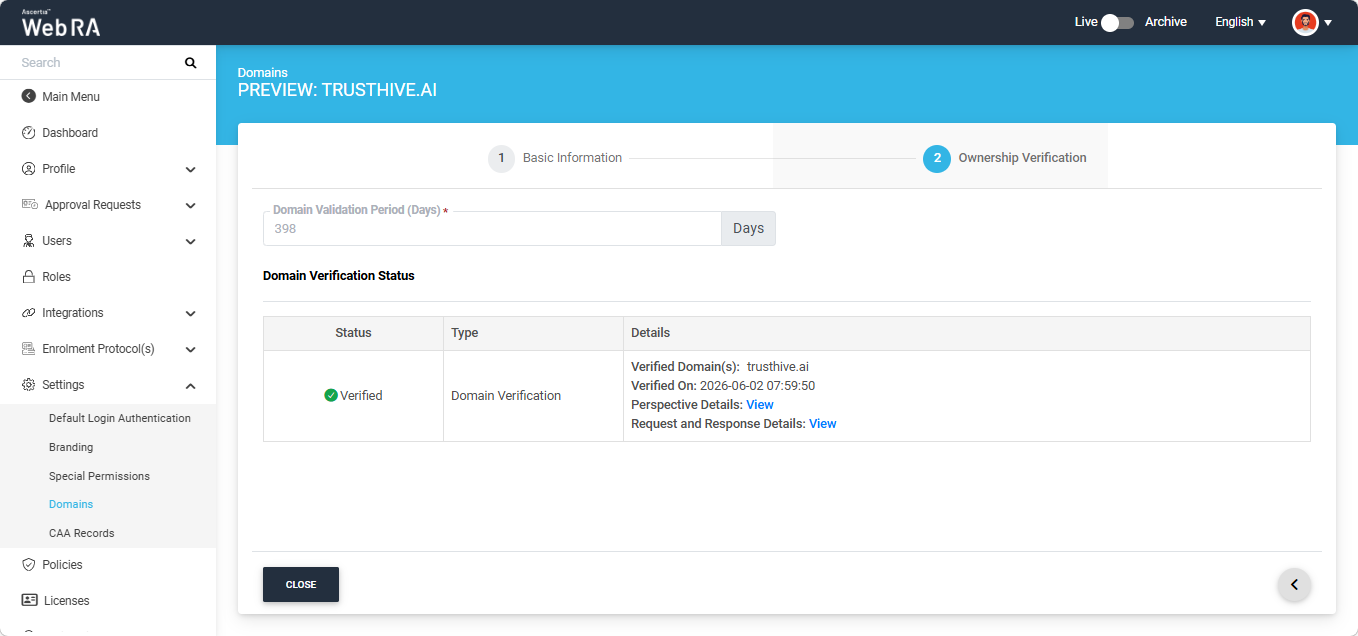Screen dimensions: 1358x636
Task: Toggle the Live/Archive switch
Action: click(1117, 22)
